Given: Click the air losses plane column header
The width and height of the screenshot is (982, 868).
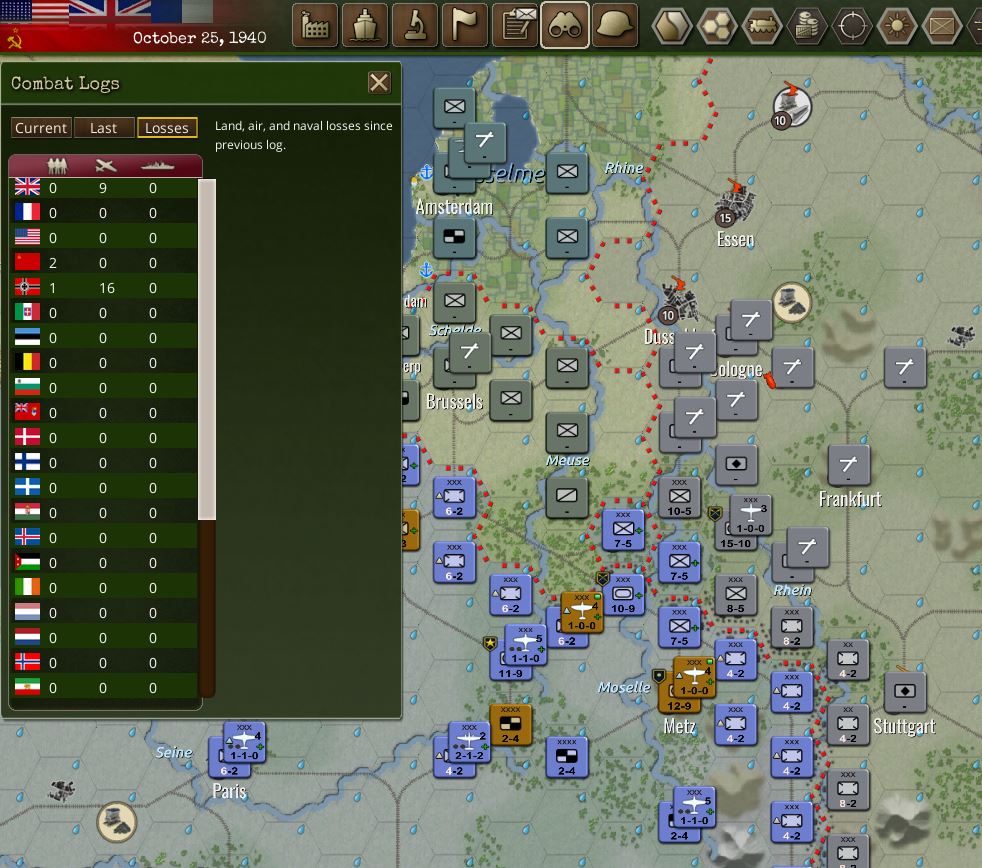Looking at the screenshot, I should pyautogui.click(x=105, y=166).
